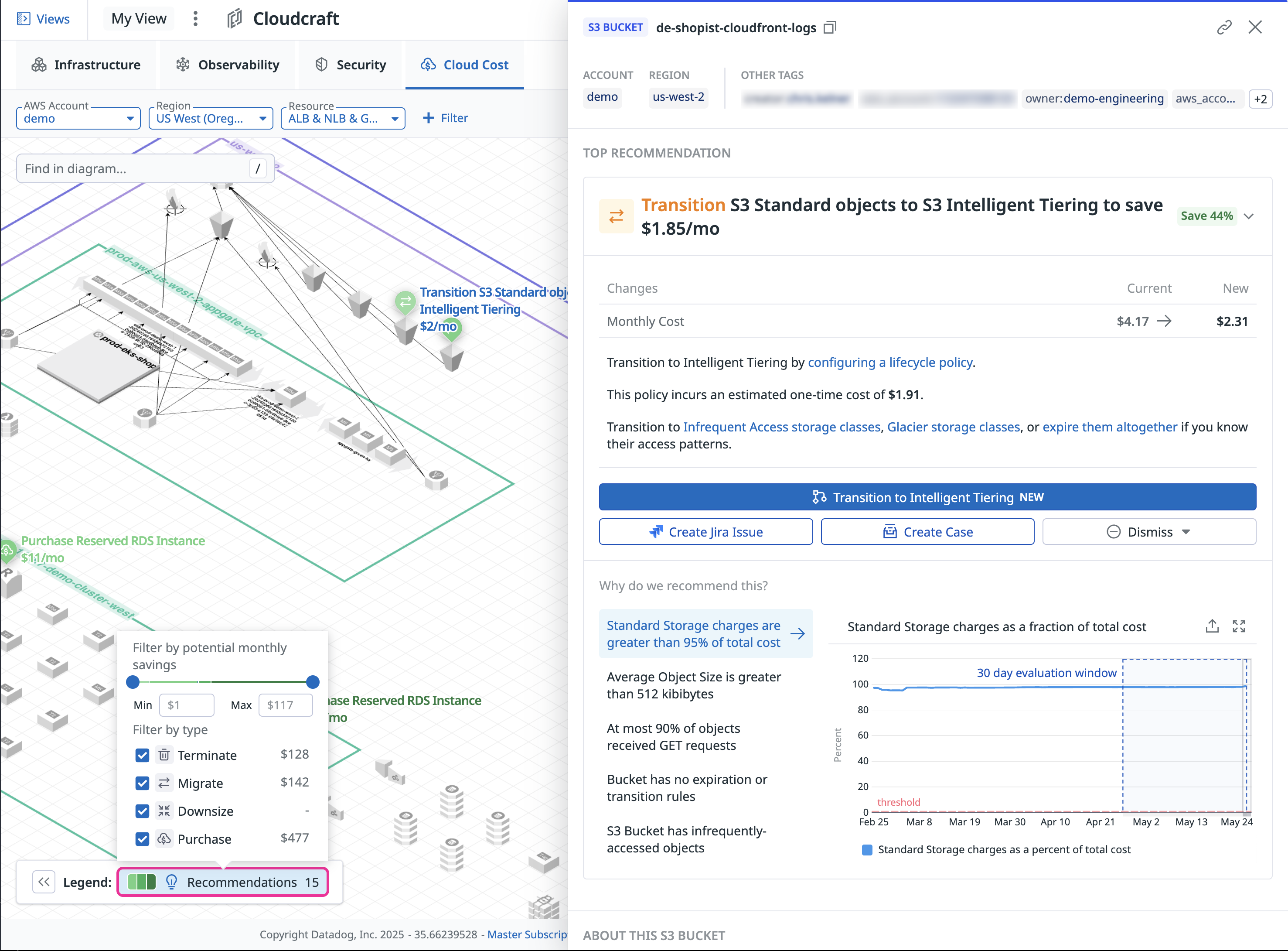Open the My View selector
The image size is (1288, 951).
click(139, 19)
